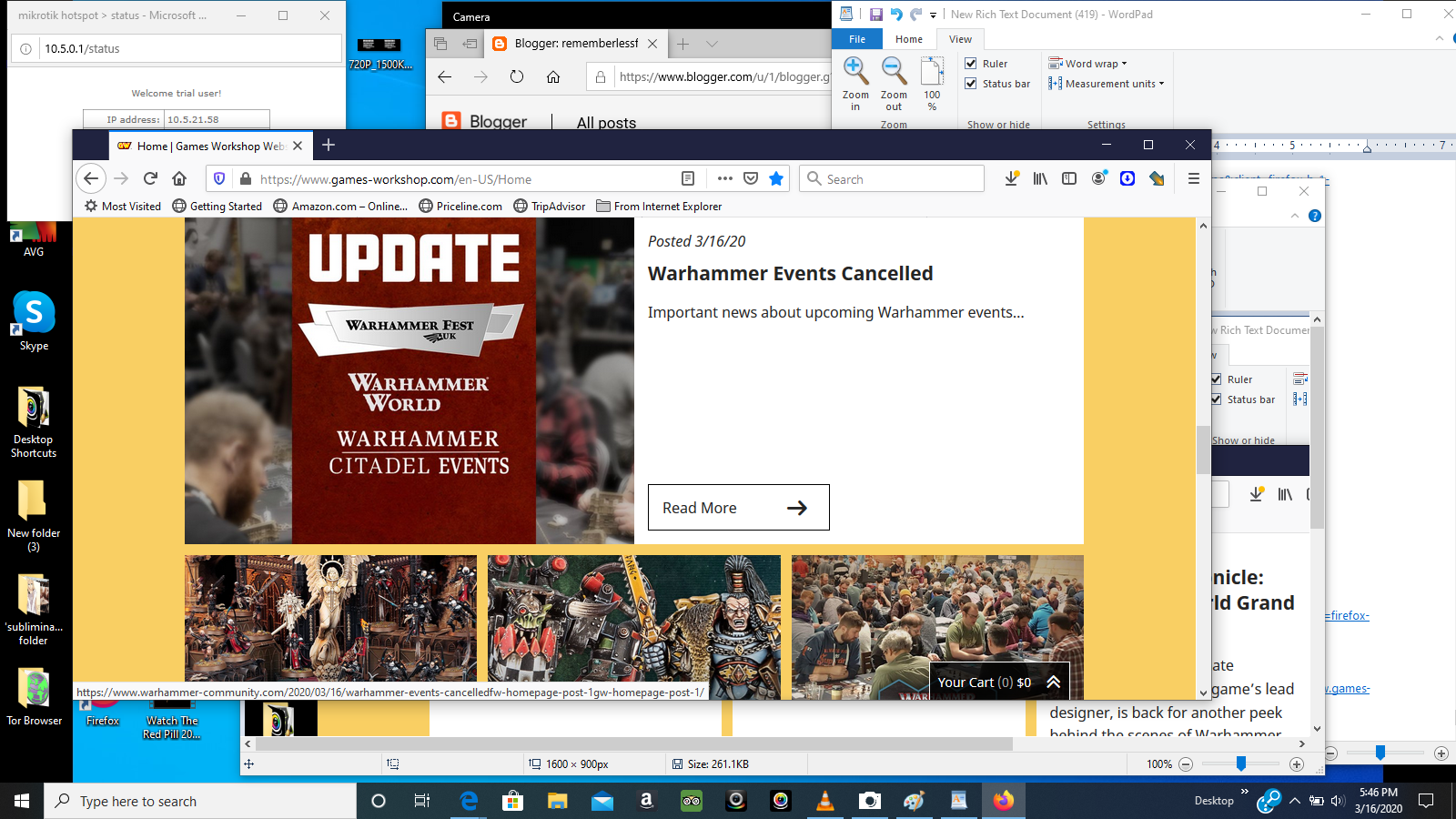Open Task View on the taskbar
This screenshot has height=819, width=1456.
point(422,801)
